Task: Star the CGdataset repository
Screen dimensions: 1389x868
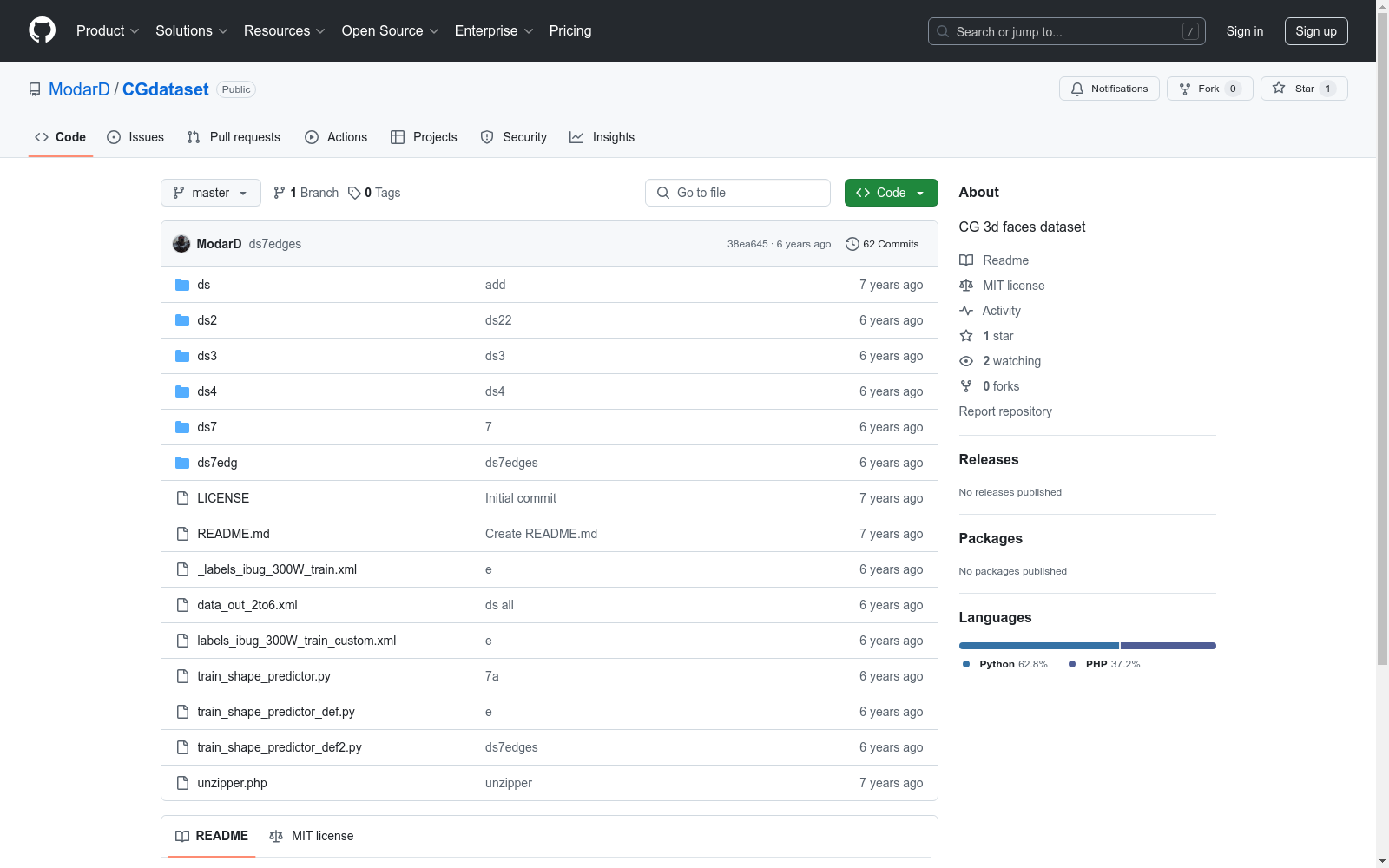Action: 1304,89
